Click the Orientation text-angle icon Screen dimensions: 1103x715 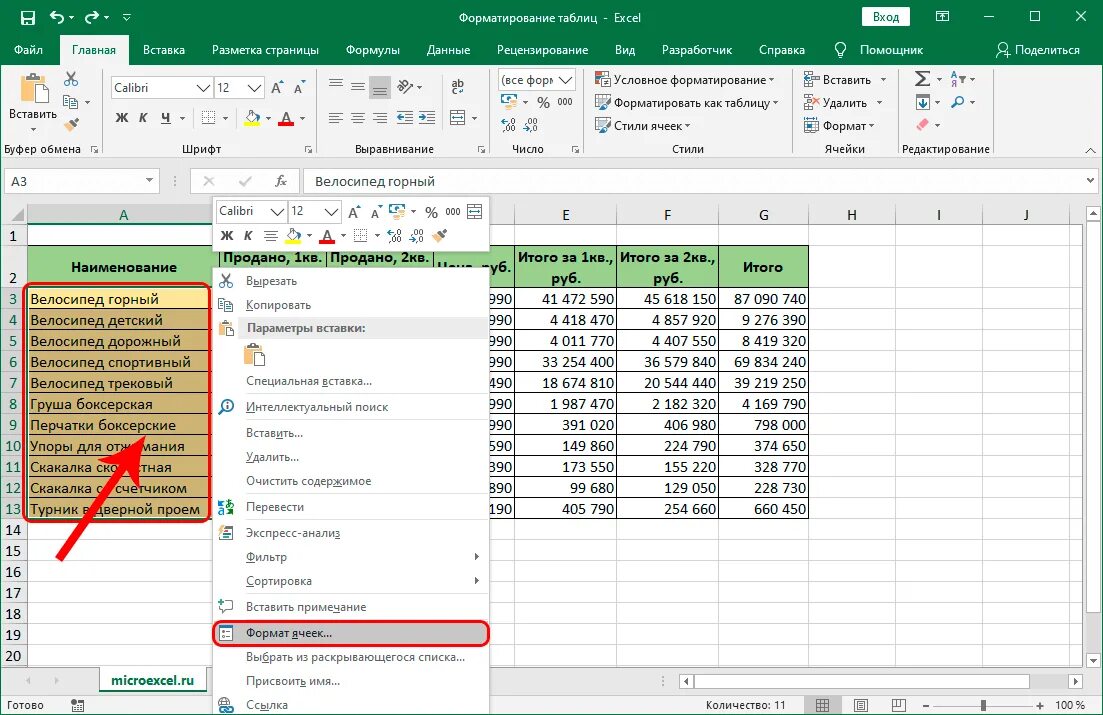coord(406,87)
